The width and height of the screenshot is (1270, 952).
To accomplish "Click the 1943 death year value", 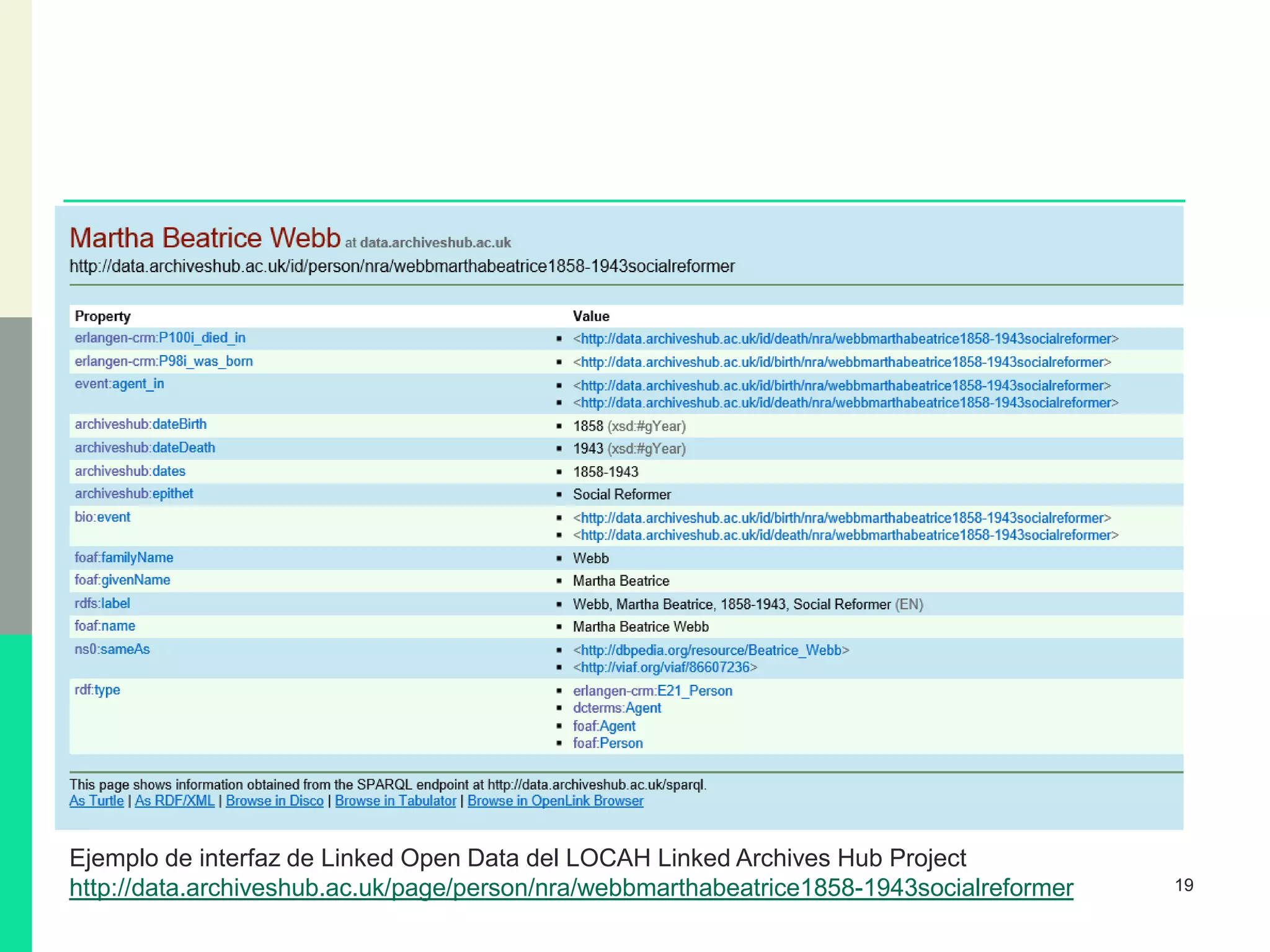I will pos(588,449).
